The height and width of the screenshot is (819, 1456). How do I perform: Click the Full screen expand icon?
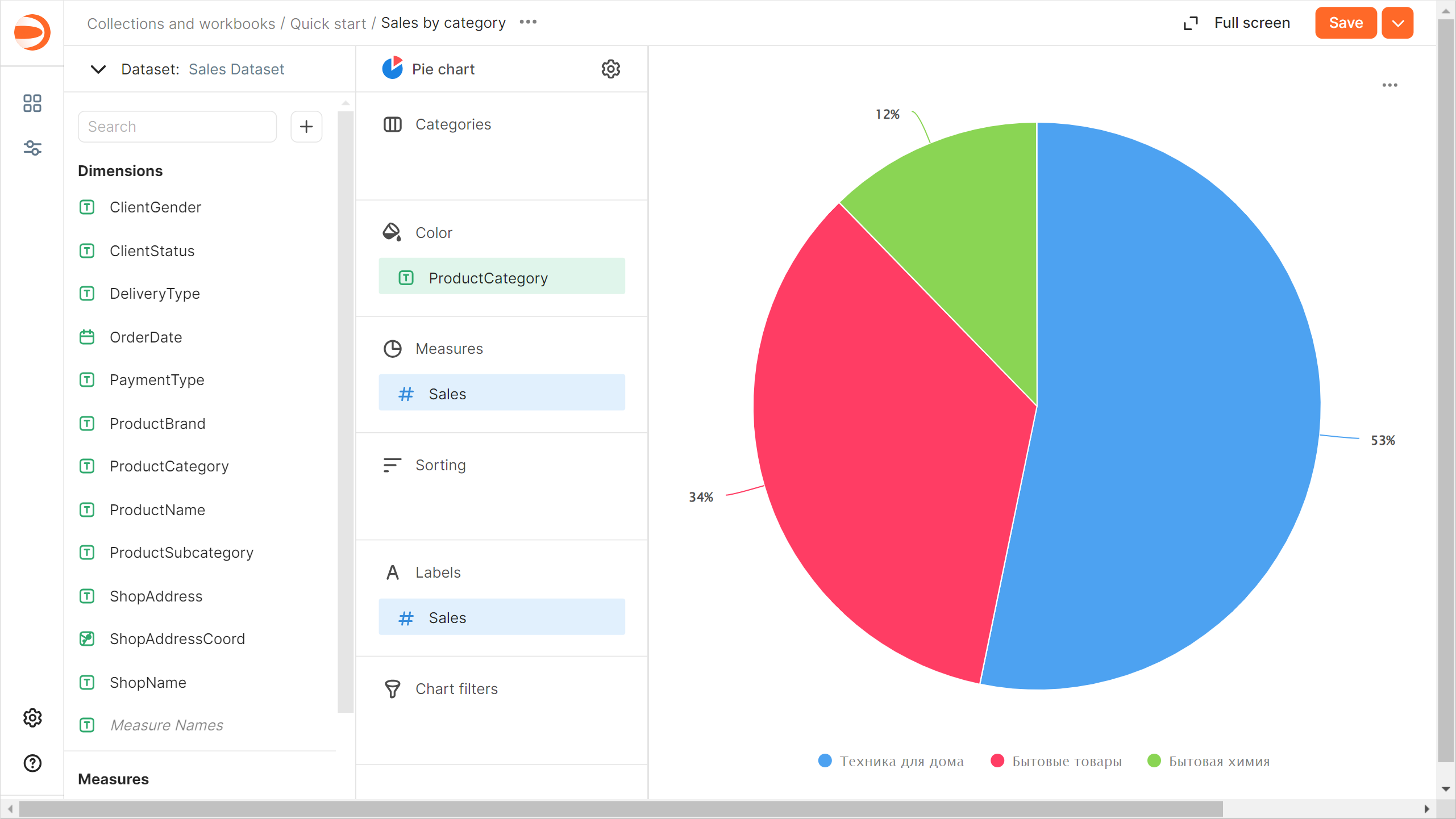coord(1191,23)
